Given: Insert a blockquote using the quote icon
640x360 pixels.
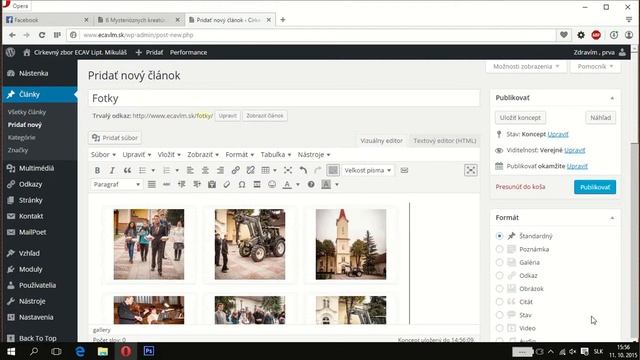Looking at the screenshot, I should (x=127, y=170).
